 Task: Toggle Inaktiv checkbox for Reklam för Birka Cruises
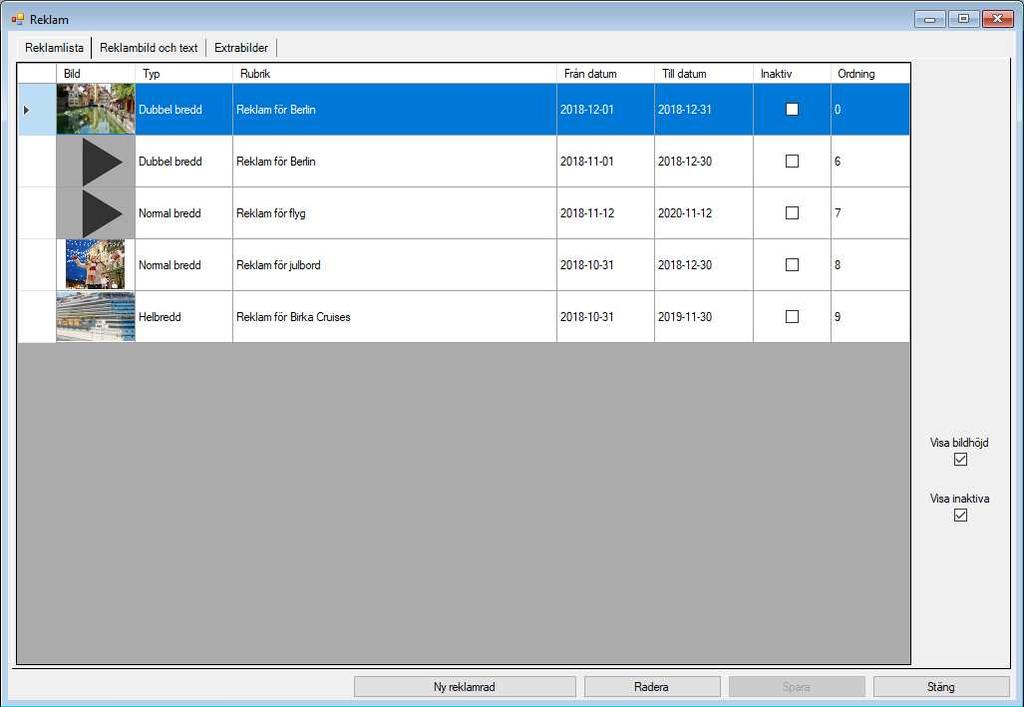click(792, 317)
